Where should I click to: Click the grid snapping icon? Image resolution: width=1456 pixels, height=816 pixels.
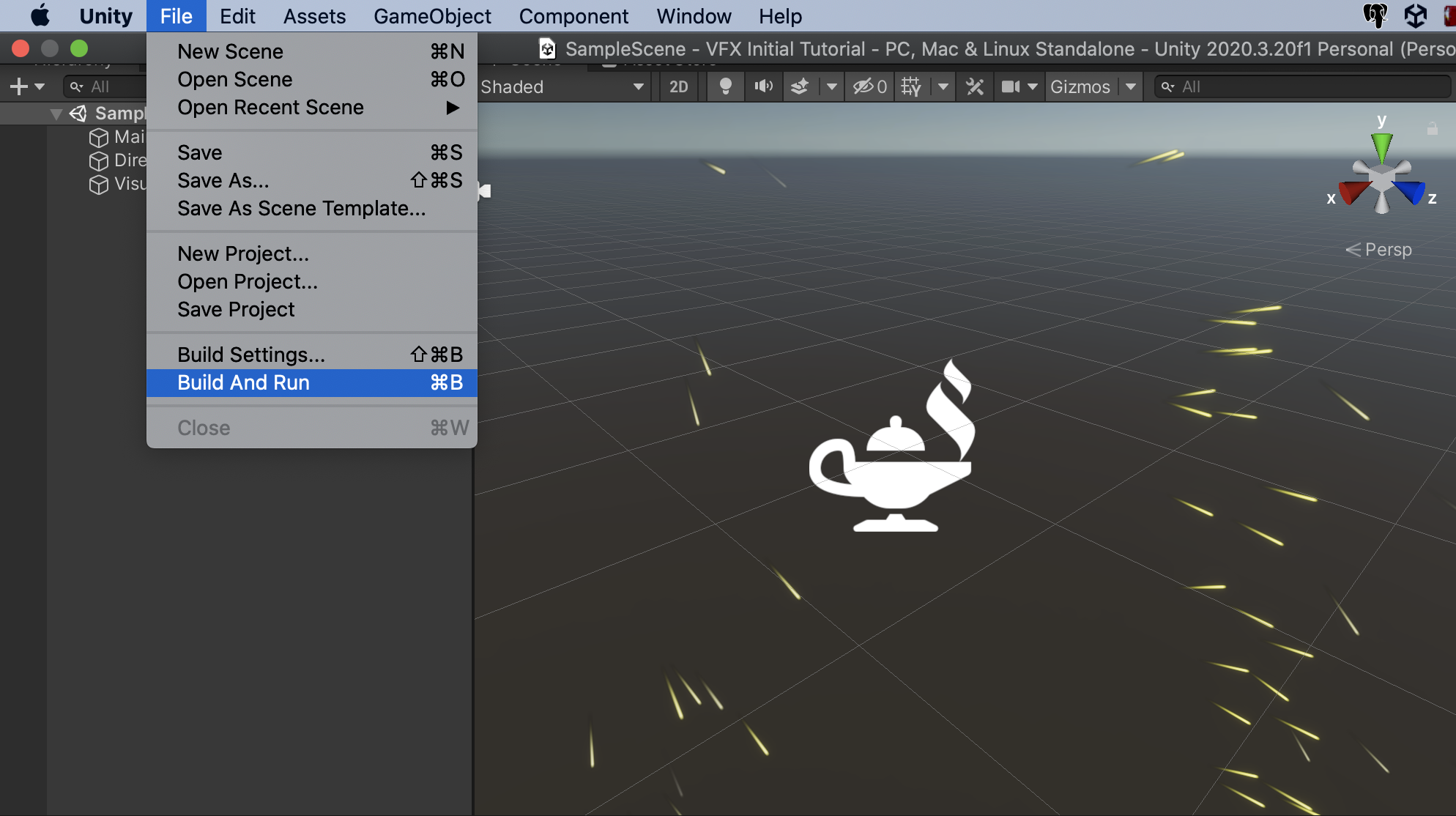point(910,86)
